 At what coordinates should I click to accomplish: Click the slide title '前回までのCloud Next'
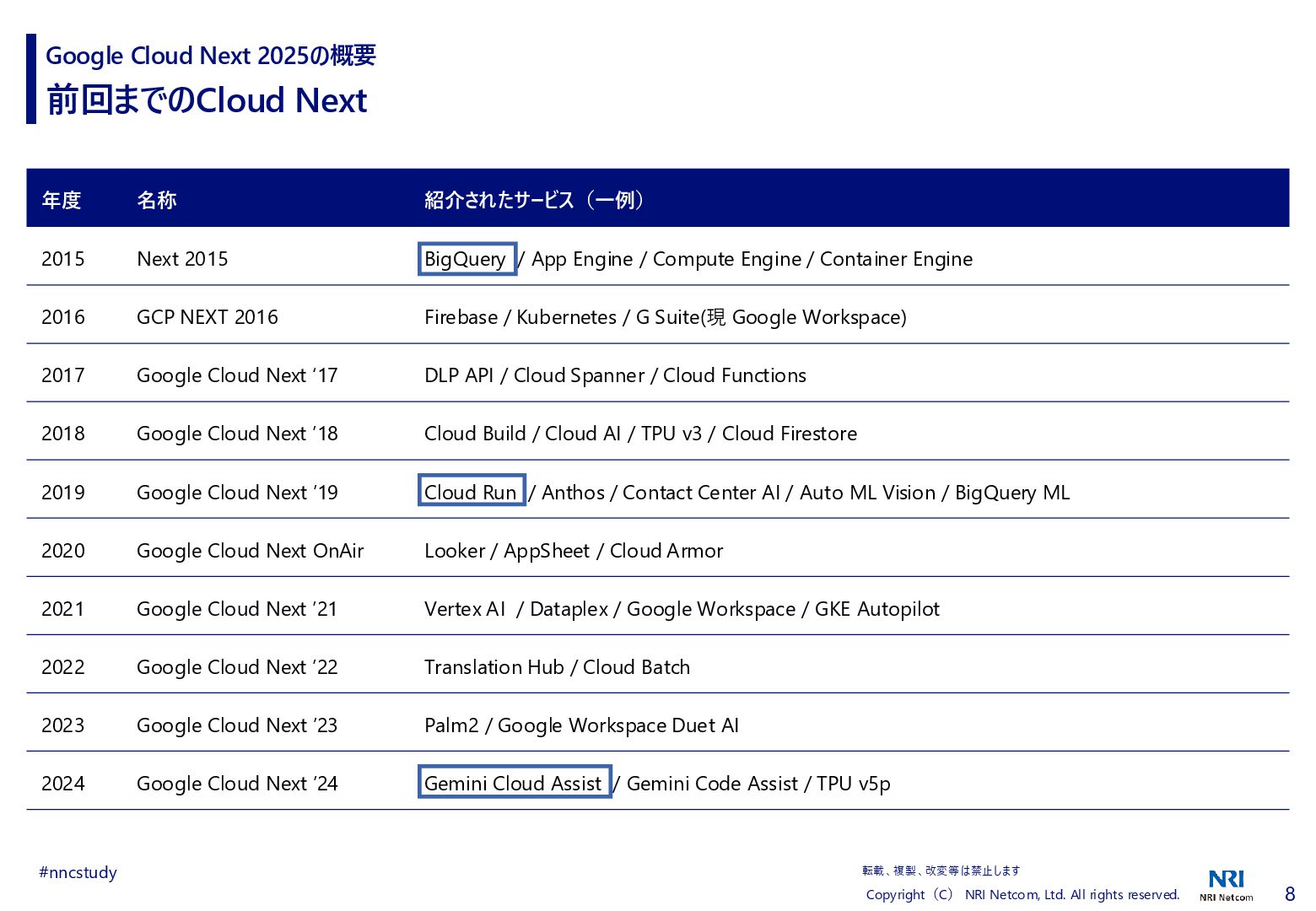coord(207,100)
